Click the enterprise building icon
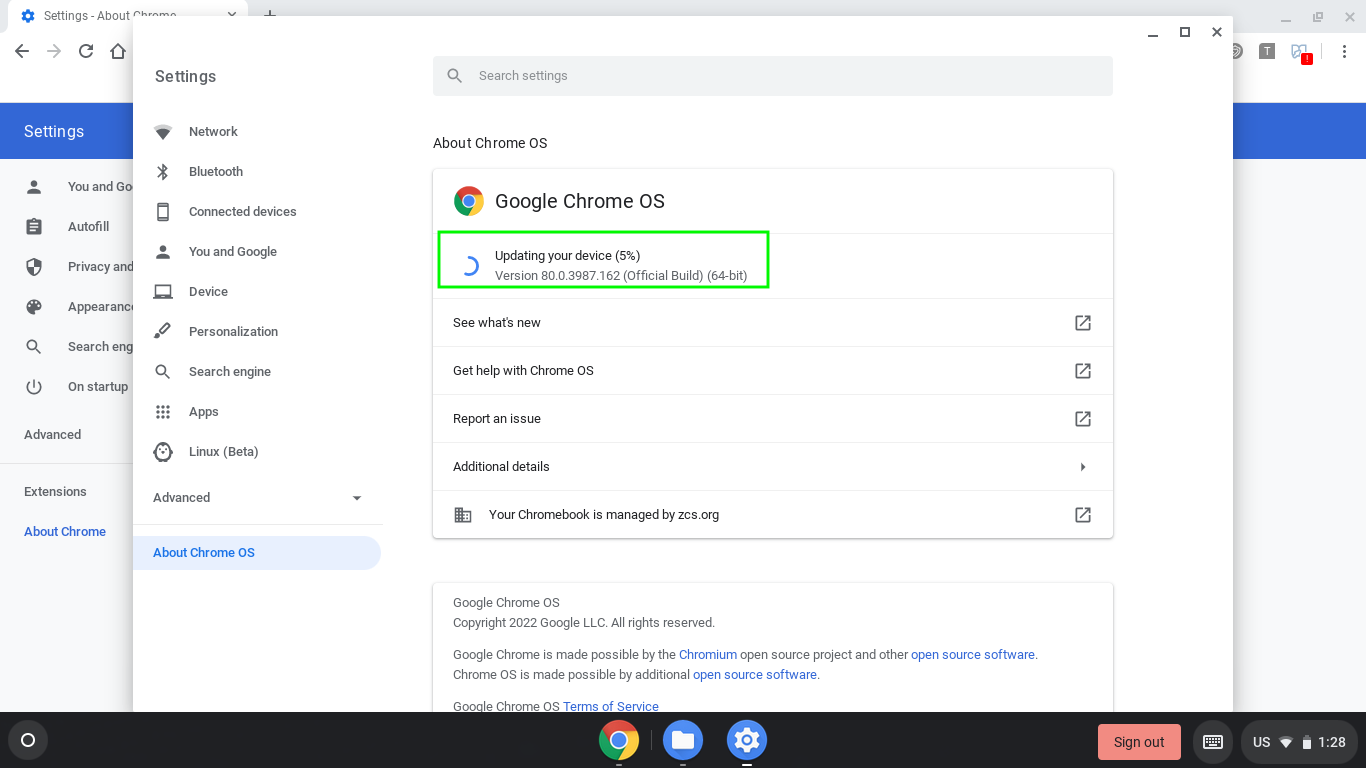This screenshot has height=768, width=1366. coord(463,515)
